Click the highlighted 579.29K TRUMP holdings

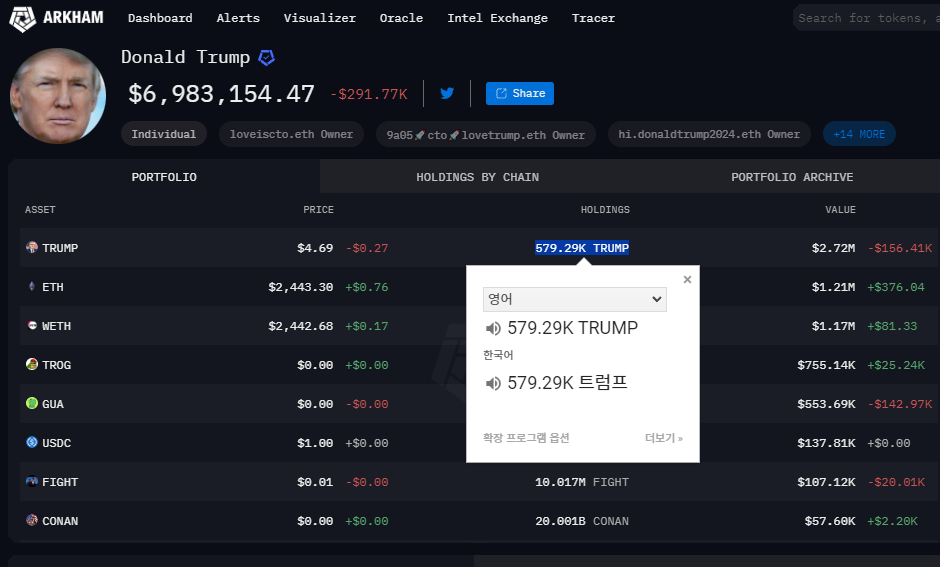point(582,248)
